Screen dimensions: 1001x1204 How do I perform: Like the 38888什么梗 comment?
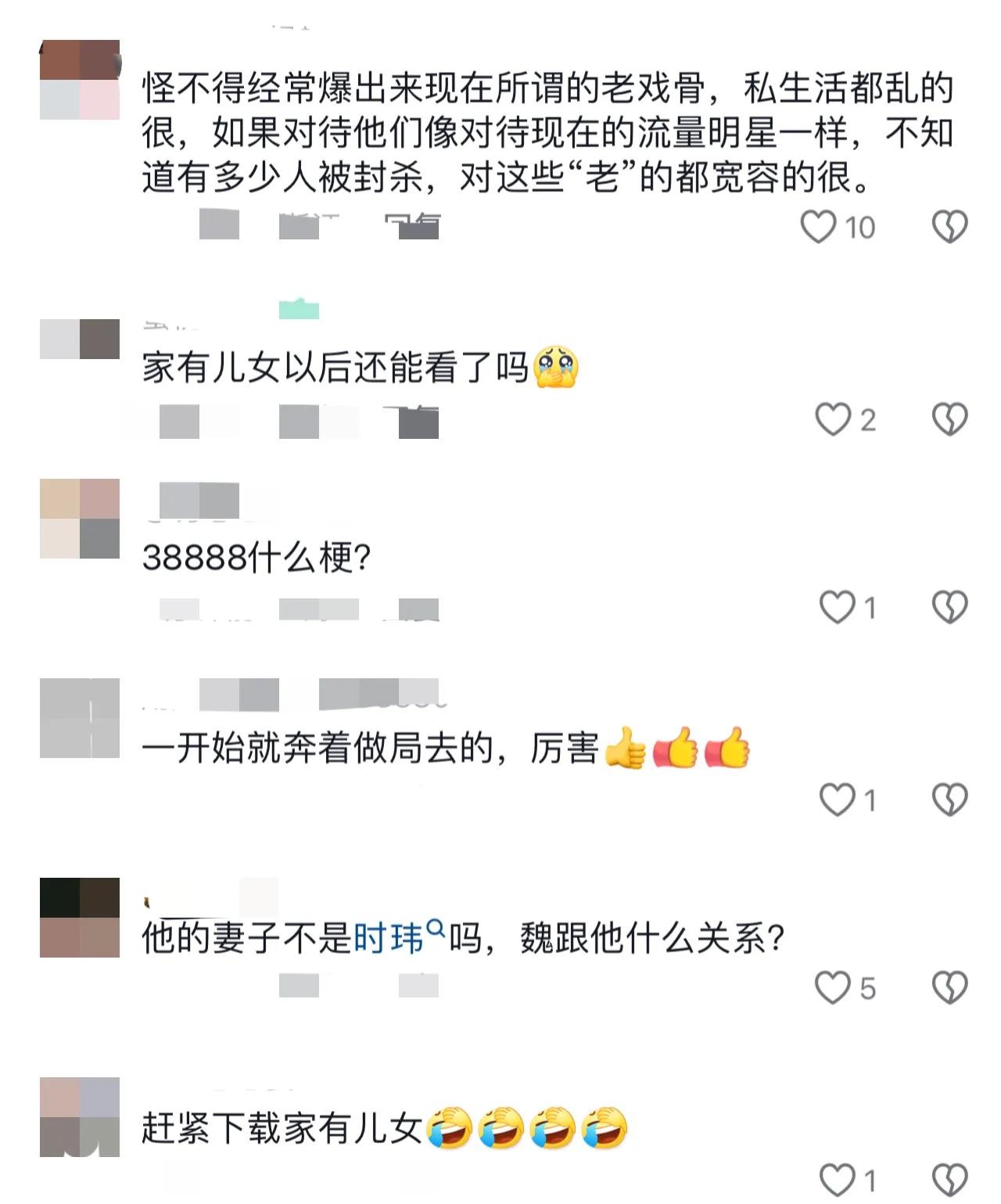(x=837, y=607)
